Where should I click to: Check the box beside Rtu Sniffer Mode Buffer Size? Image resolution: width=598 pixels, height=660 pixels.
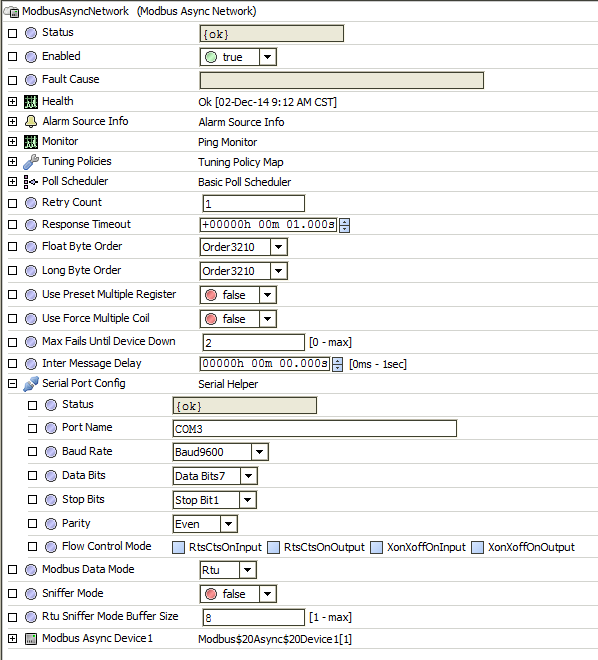[13, 617]
